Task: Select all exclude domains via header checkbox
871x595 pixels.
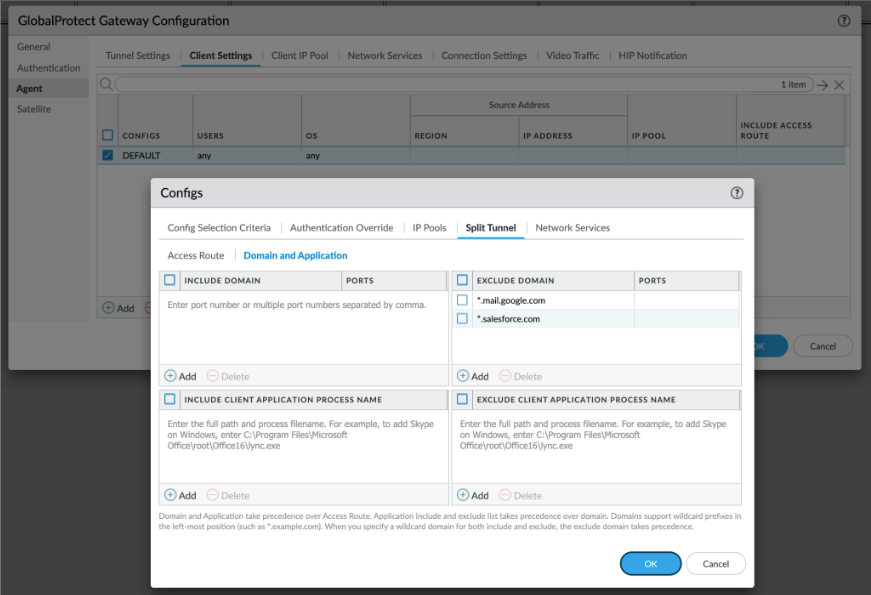Action: tap(462, 280)
